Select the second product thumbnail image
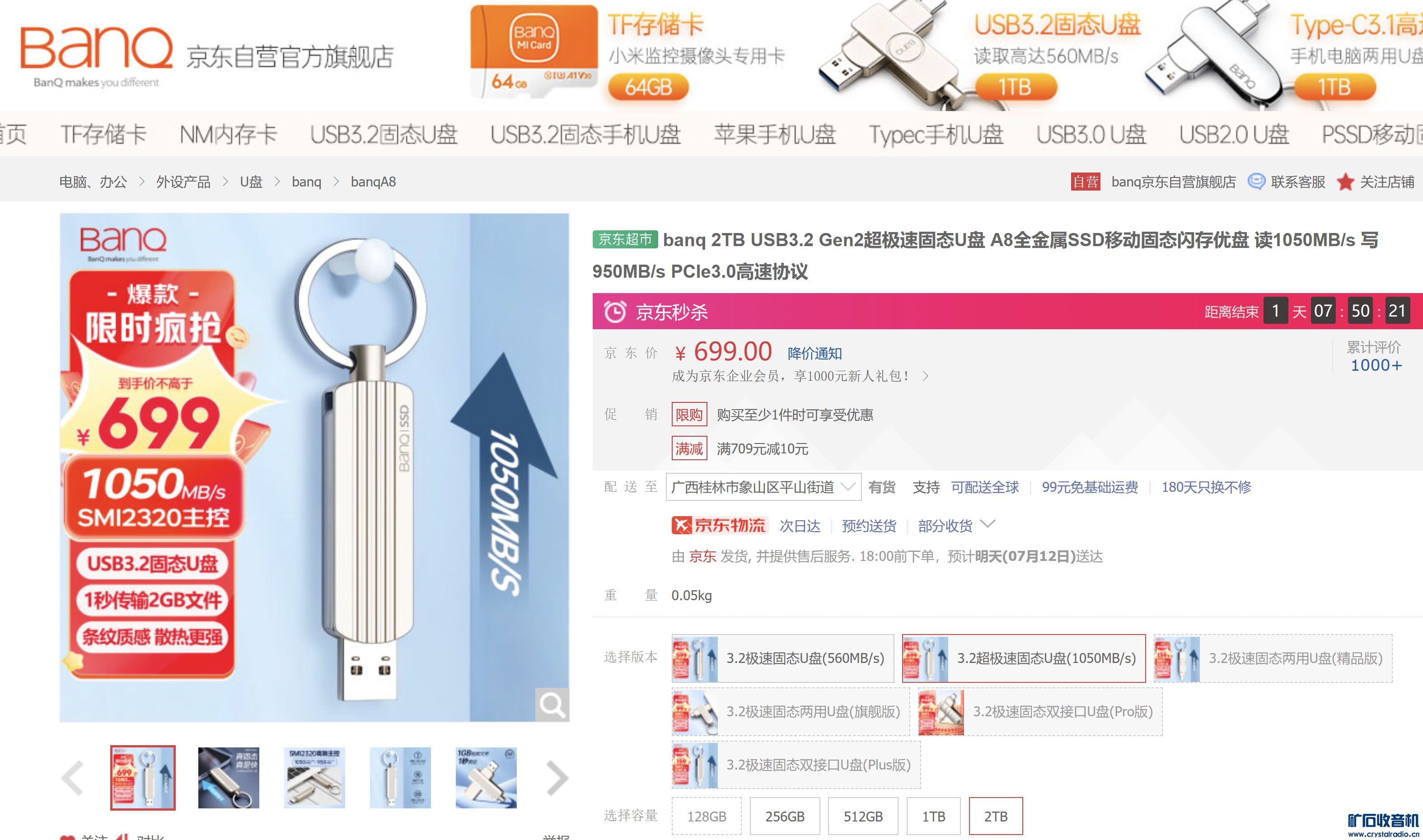Viewport: 1423px width, 840px height. pos(229,778)
